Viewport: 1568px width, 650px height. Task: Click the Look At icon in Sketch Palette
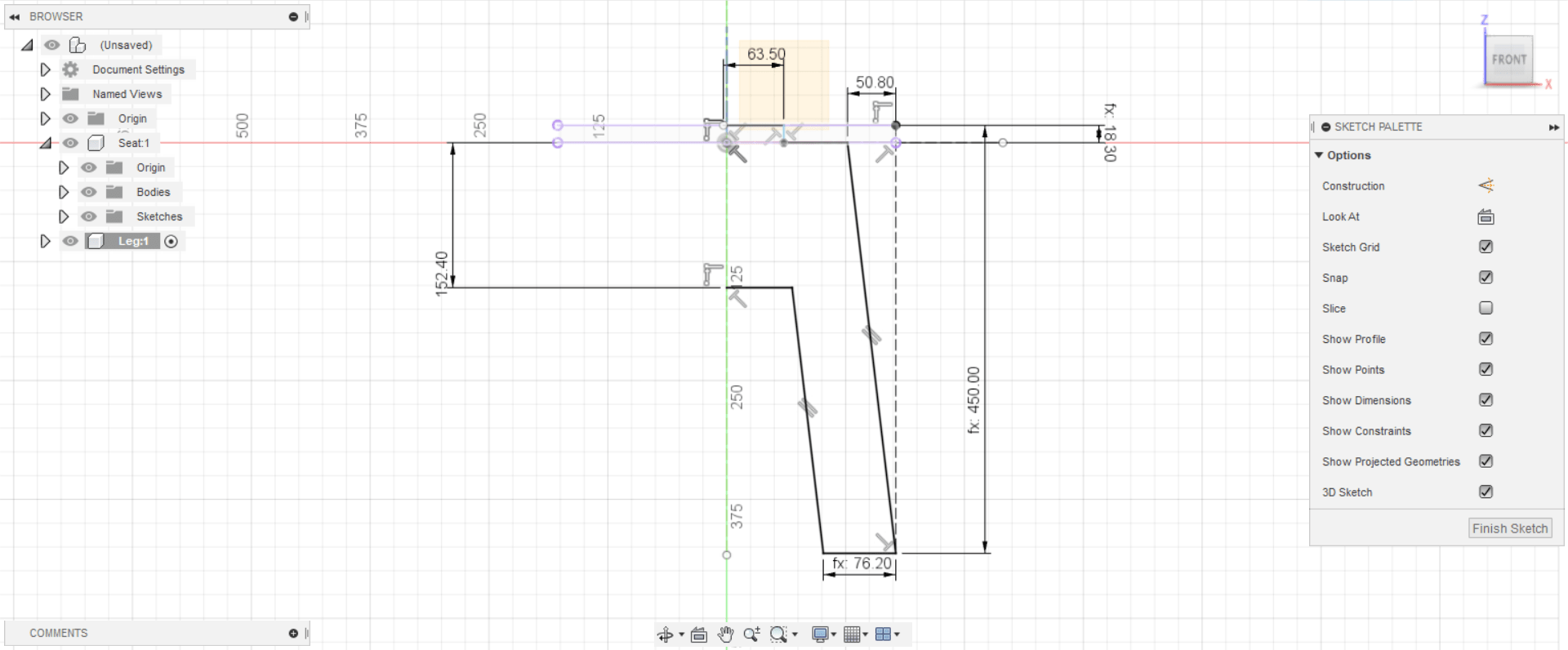[x=1486, y=217]
